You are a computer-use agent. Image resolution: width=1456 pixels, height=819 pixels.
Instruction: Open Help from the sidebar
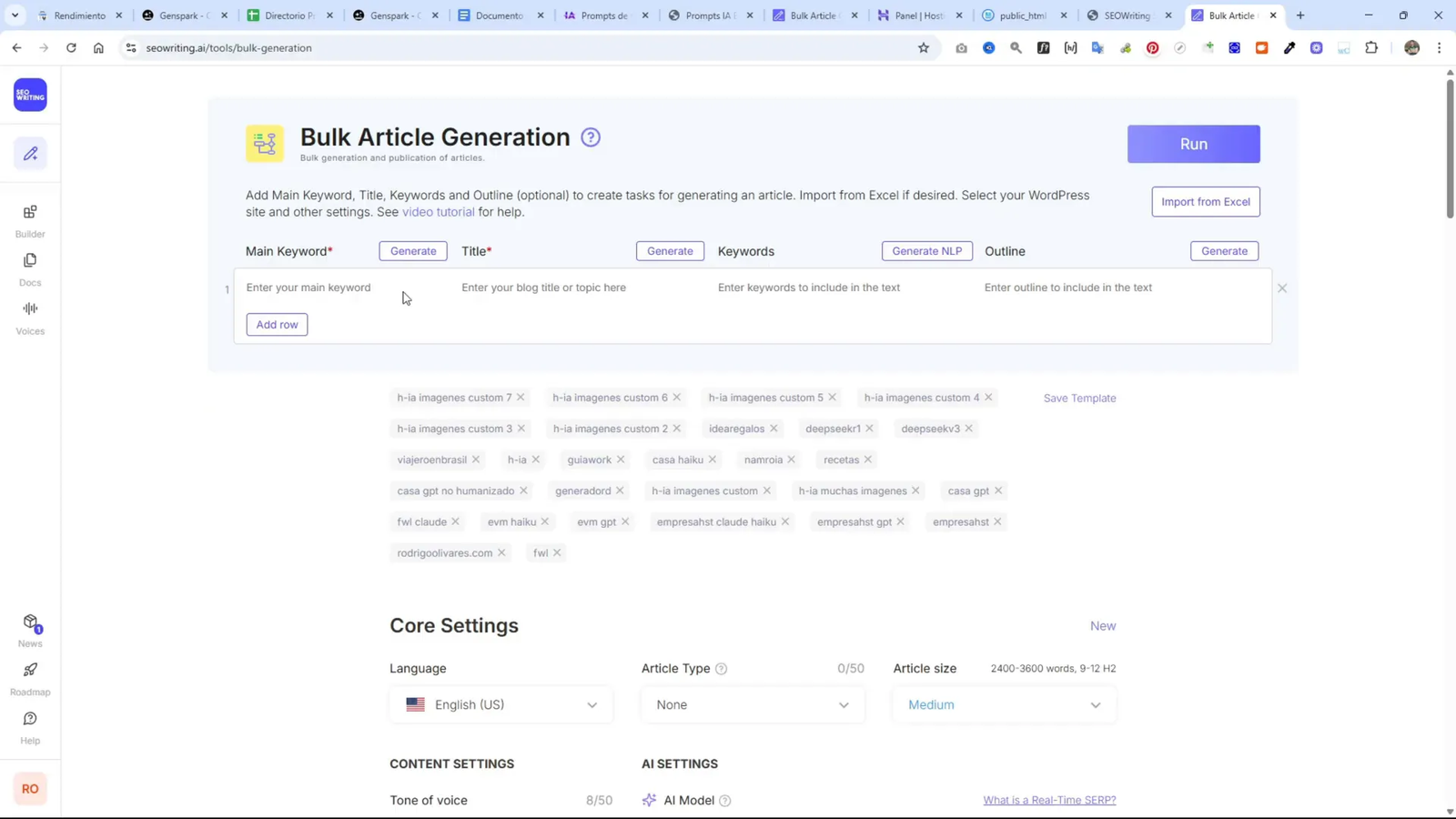coord(30,725)
